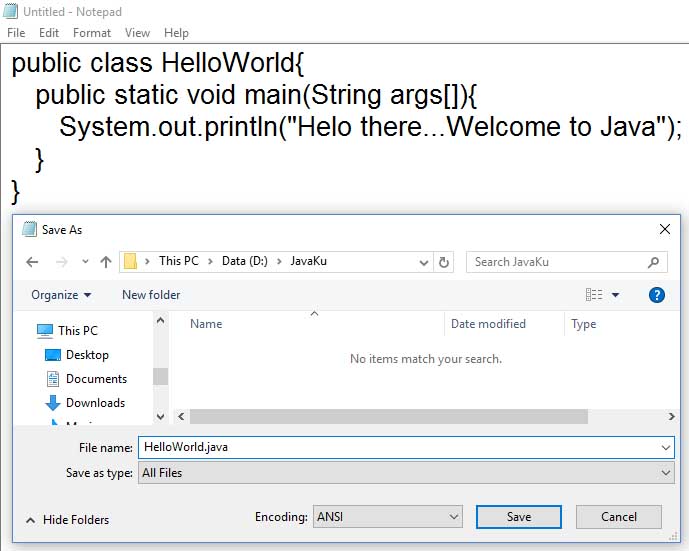
Task: Click the Notepad window title icon
Action: [11, 11]
